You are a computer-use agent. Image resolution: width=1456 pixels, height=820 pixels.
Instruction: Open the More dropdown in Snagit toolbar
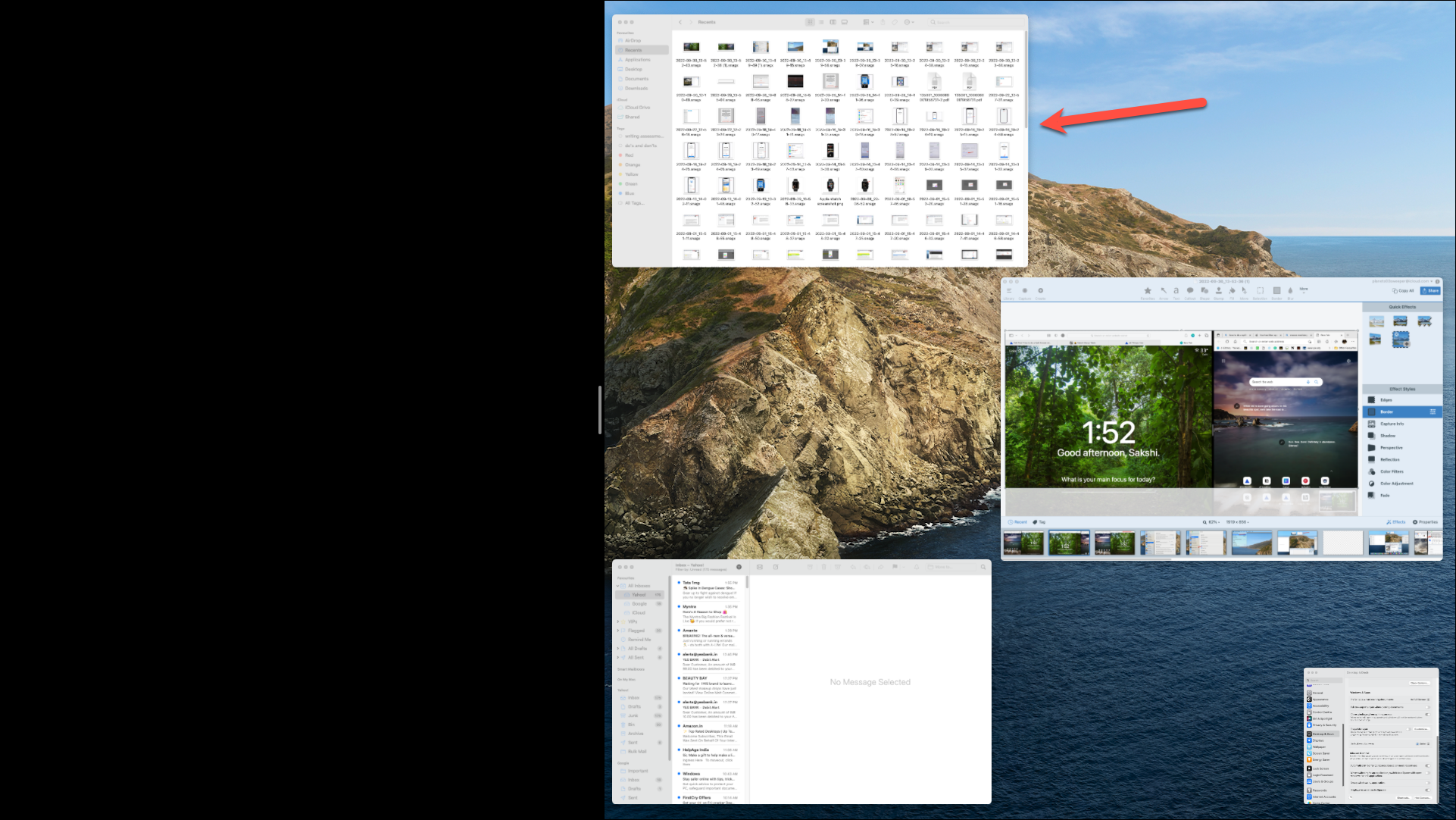1304,290
